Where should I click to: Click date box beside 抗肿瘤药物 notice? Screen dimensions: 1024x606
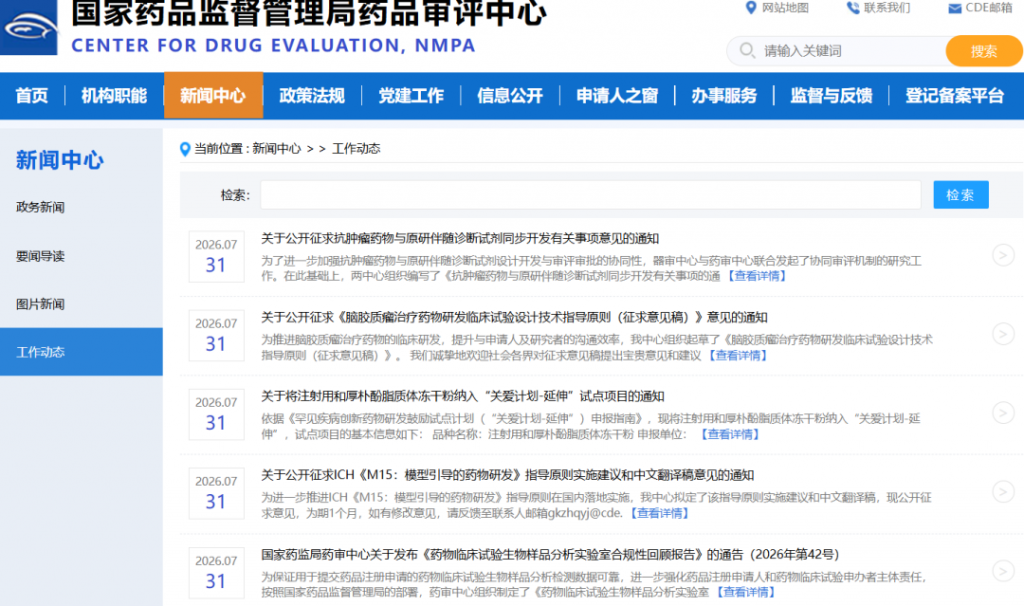tap(216, 256)
